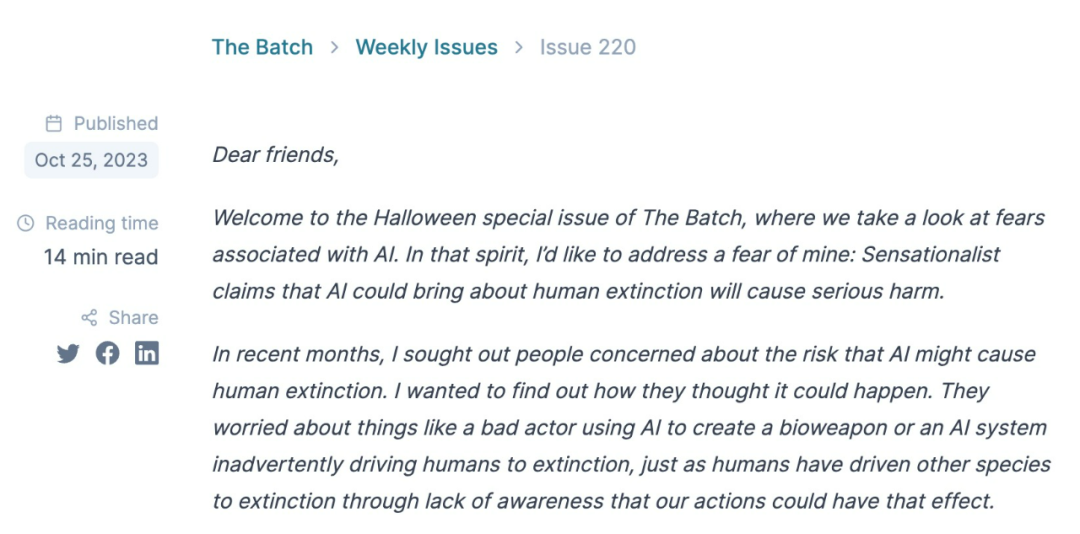Go to the Weekly Issues breadcrumb link

coord(426,47)
